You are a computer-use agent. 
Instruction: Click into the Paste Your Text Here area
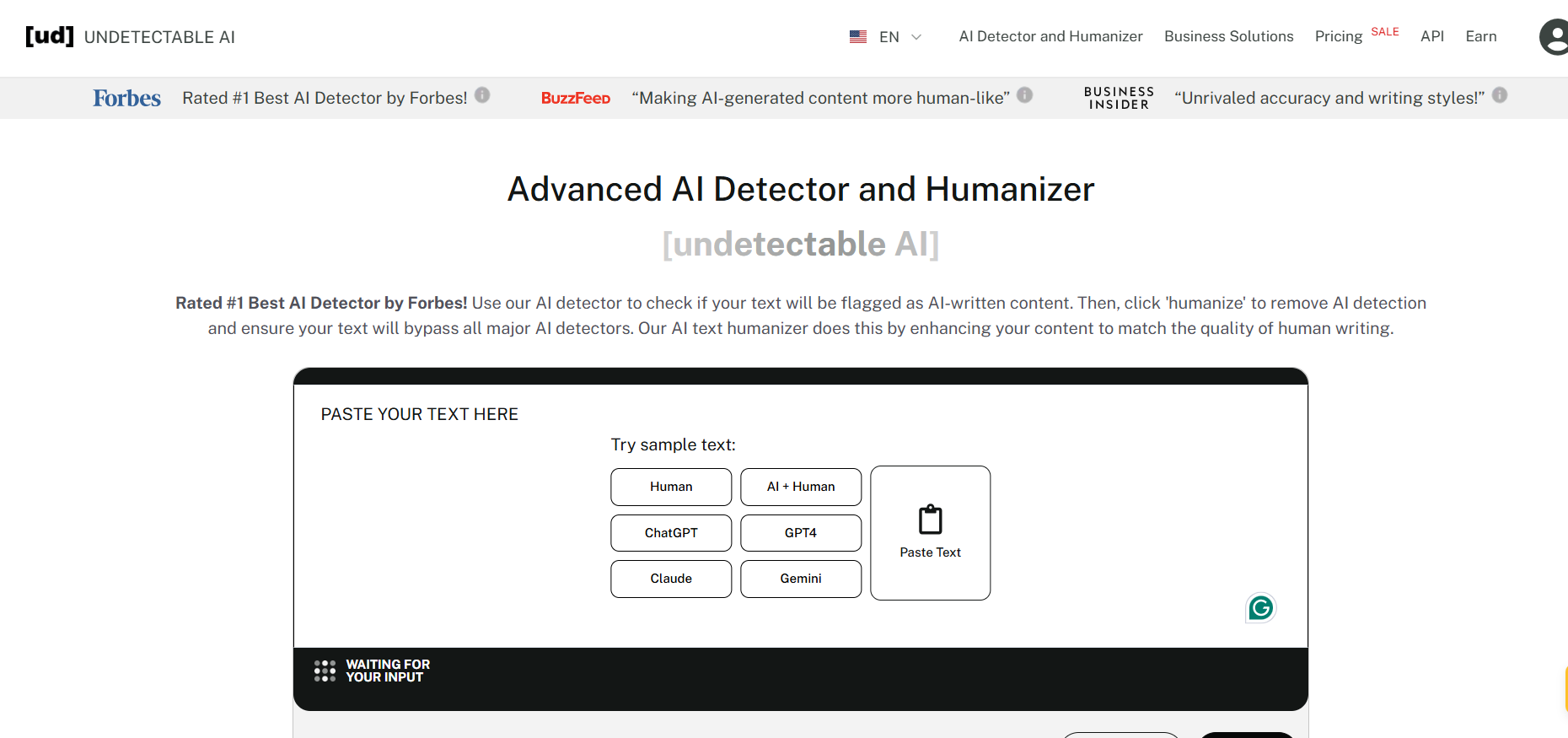801,516
